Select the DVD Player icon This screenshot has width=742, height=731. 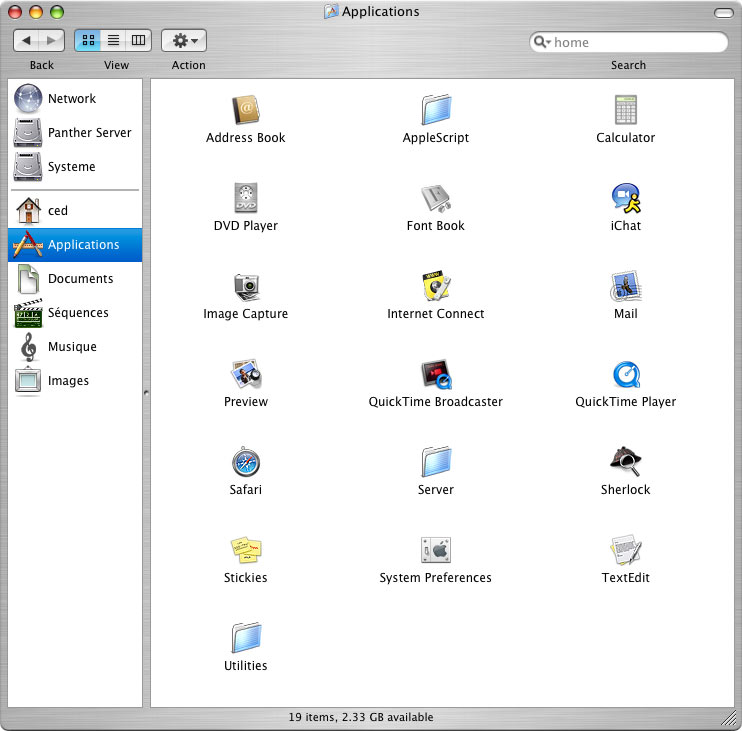point(246,198)
